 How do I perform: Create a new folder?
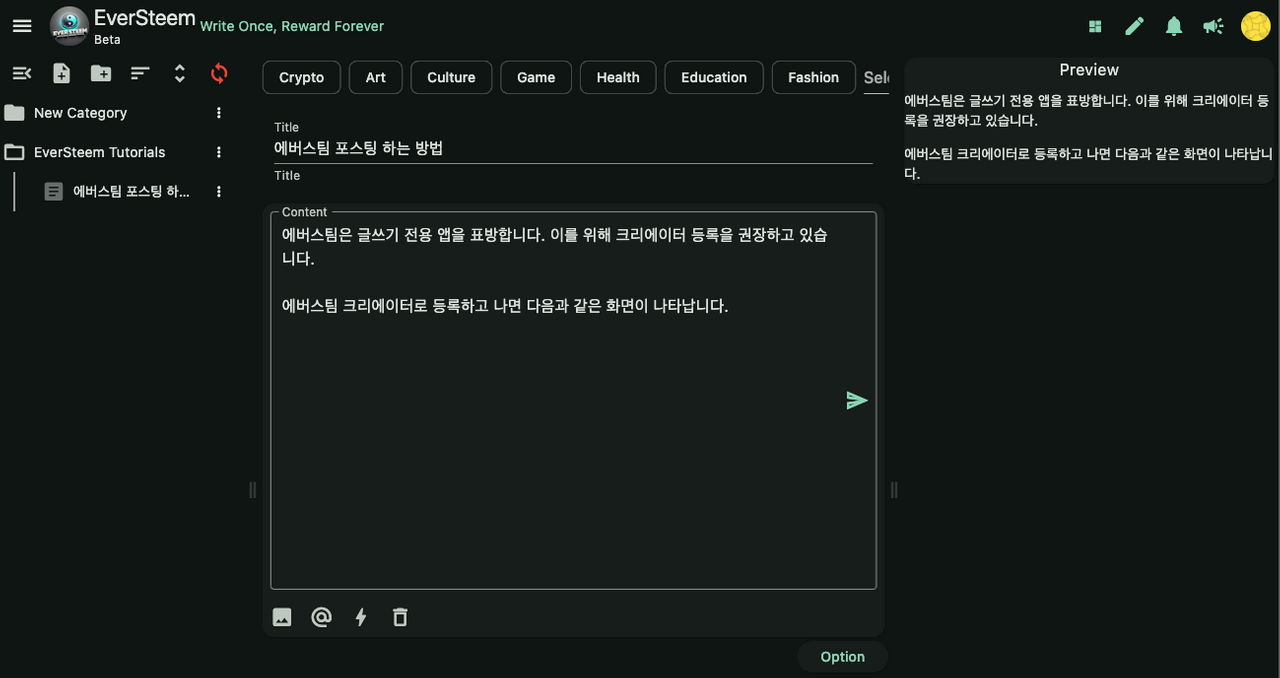pos(101,73)
